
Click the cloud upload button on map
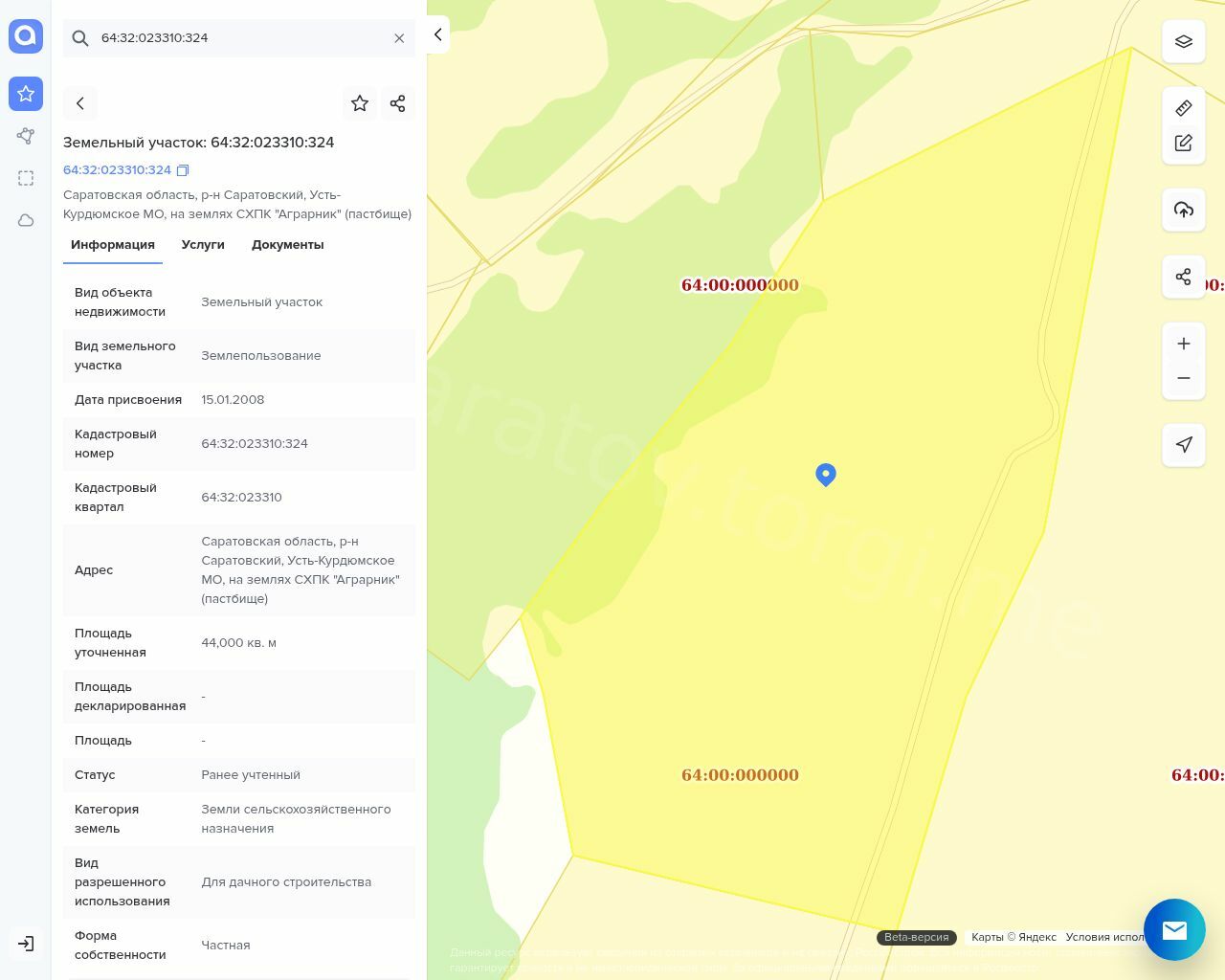tap(1184, 210)
